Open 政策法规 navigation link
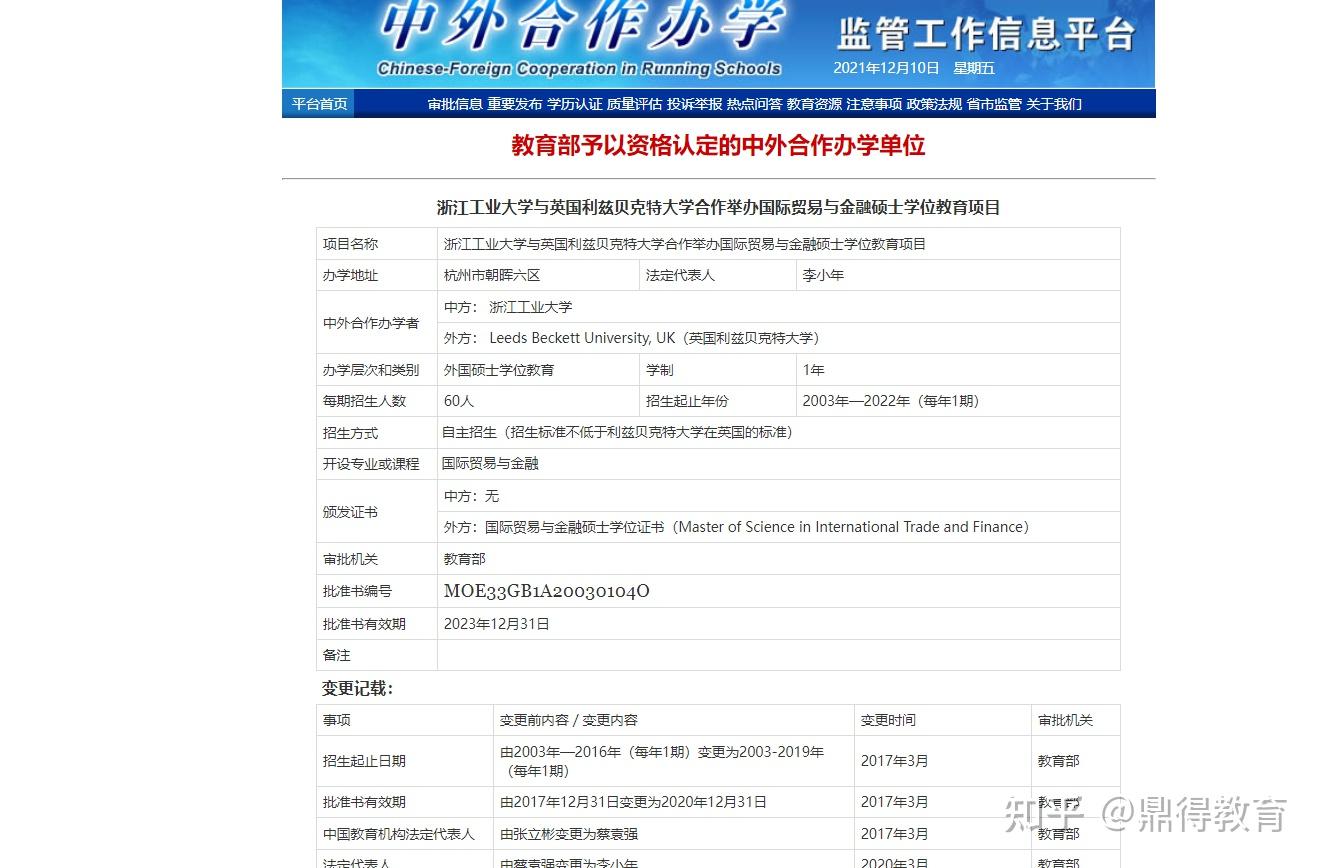Image resolution: width=1321 pixels, height=868 pixels. coord(934,104)
